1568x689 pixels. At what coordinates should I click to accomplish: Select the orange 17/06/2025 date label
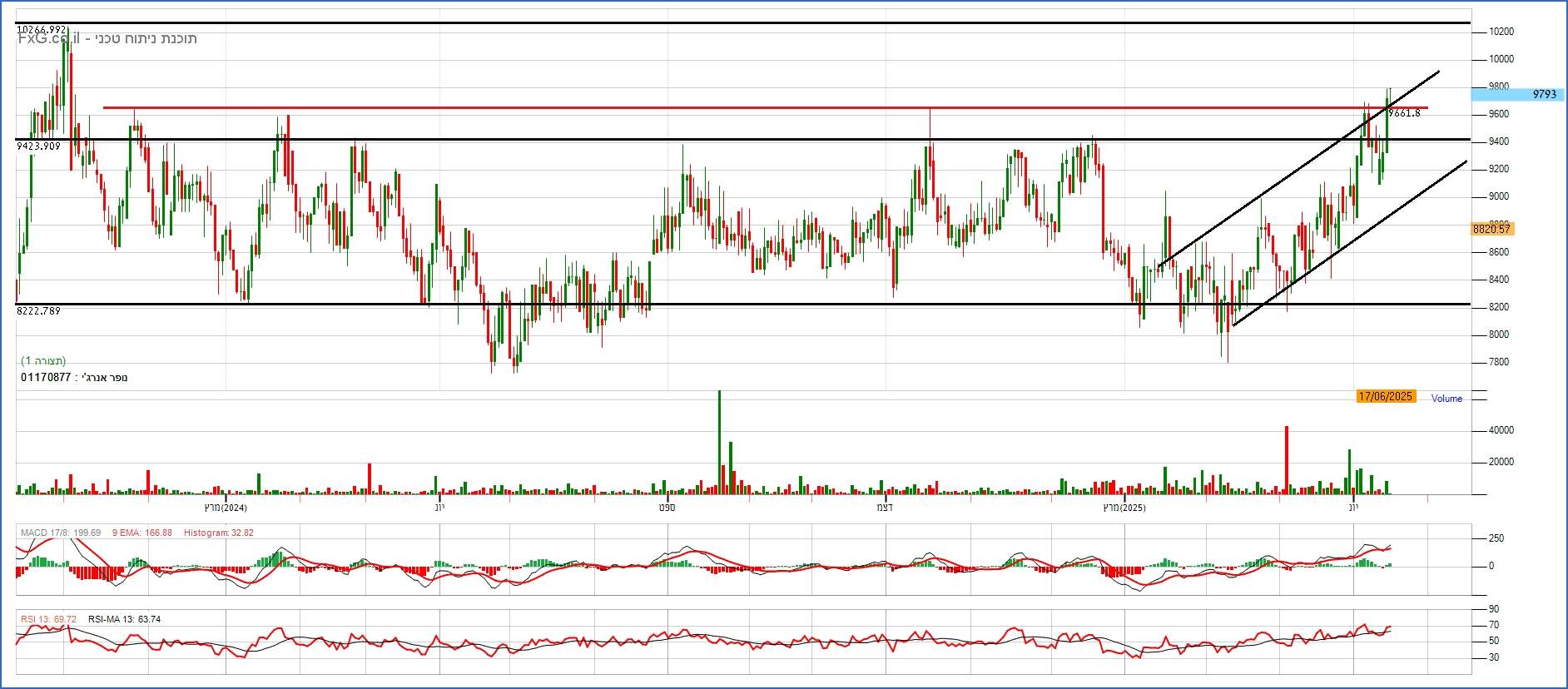(x=1385, y=397)
